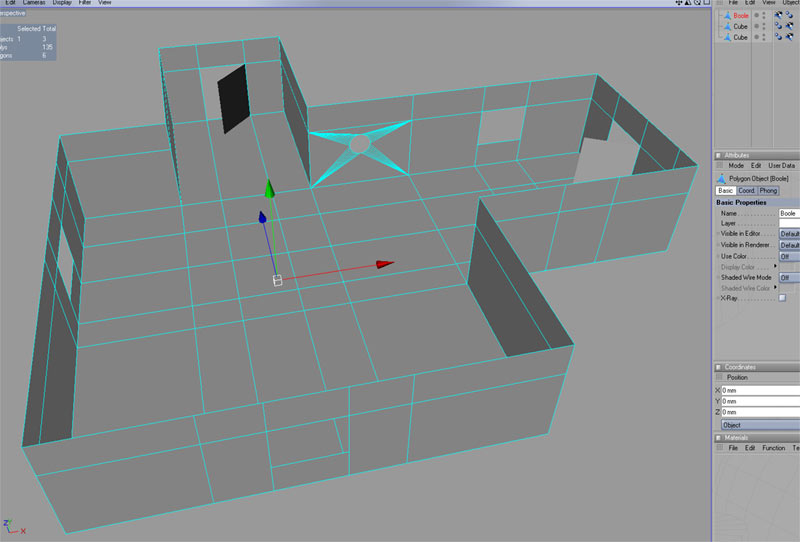
Task: Open the Materials Edit menu
Action: coord(749,448)
